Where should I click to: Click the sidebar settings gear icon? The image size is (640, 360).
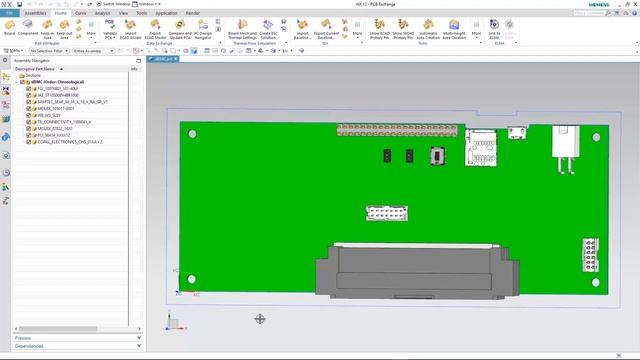[x=5, y=60]
